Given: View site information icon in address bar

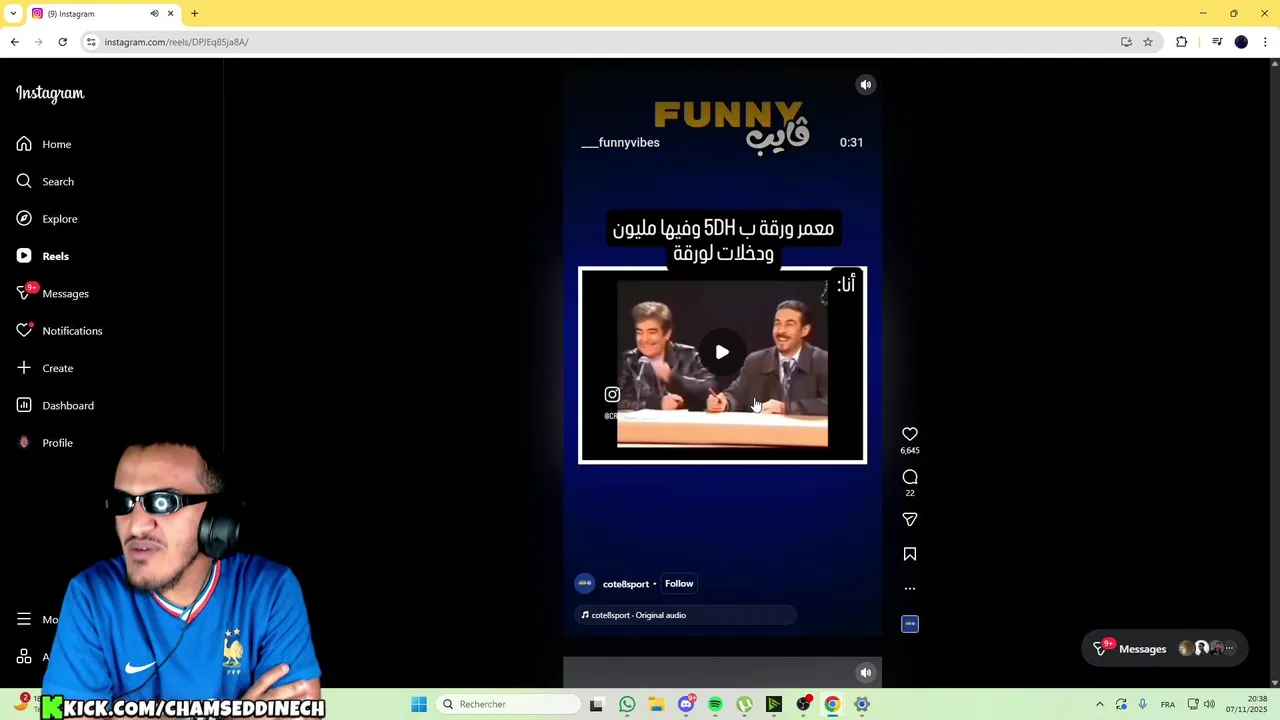Looking at the screenshot, I should point(91,42).
